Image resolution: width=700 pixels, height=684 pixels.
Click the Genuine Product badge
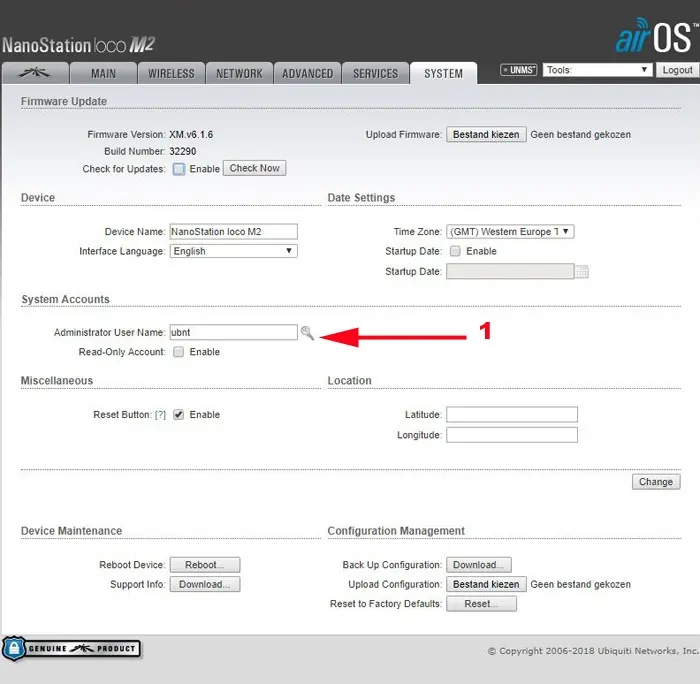pyautogui.click(x=71, y=649)
